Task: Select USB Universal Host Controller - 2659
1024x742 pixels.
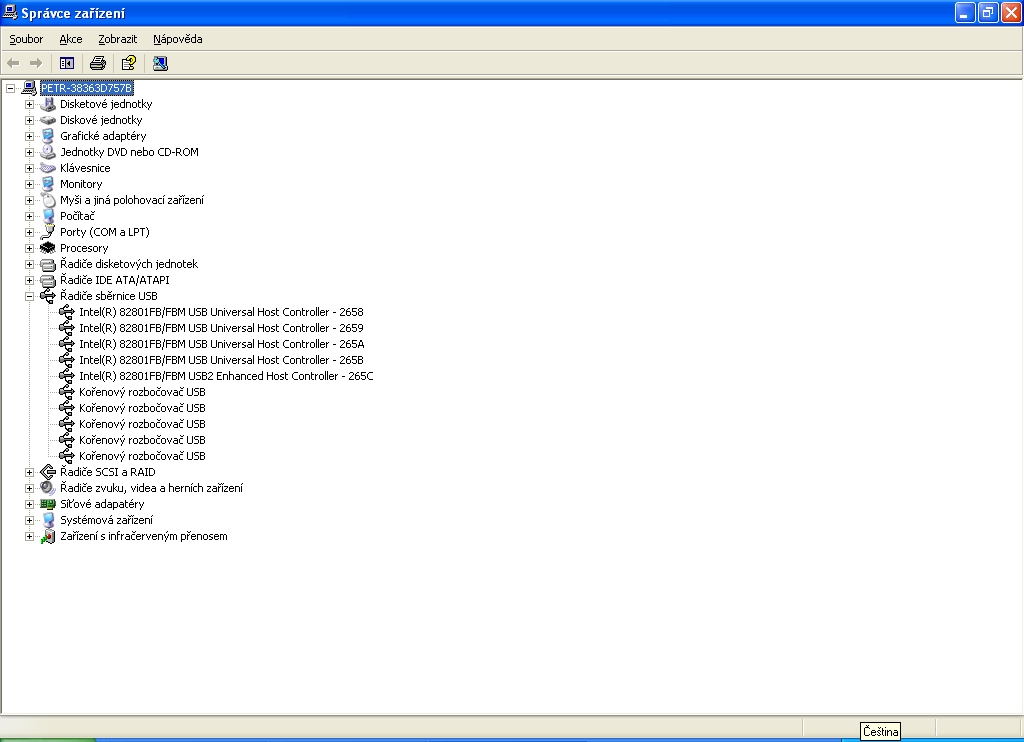Action: pyautogui.click(x=221, y=328)
